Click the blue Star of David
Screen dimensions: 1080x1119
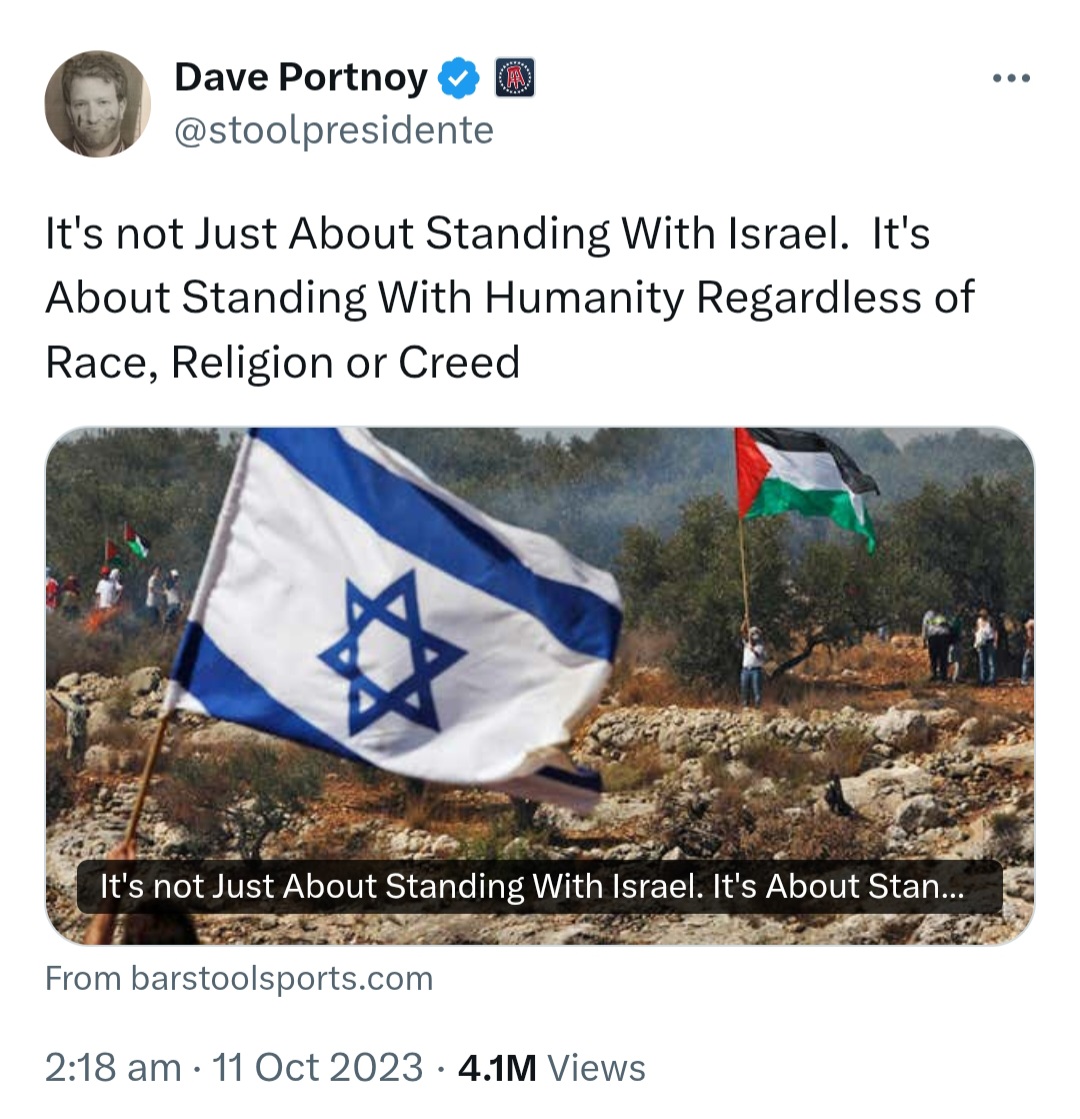tap(393, 652)
